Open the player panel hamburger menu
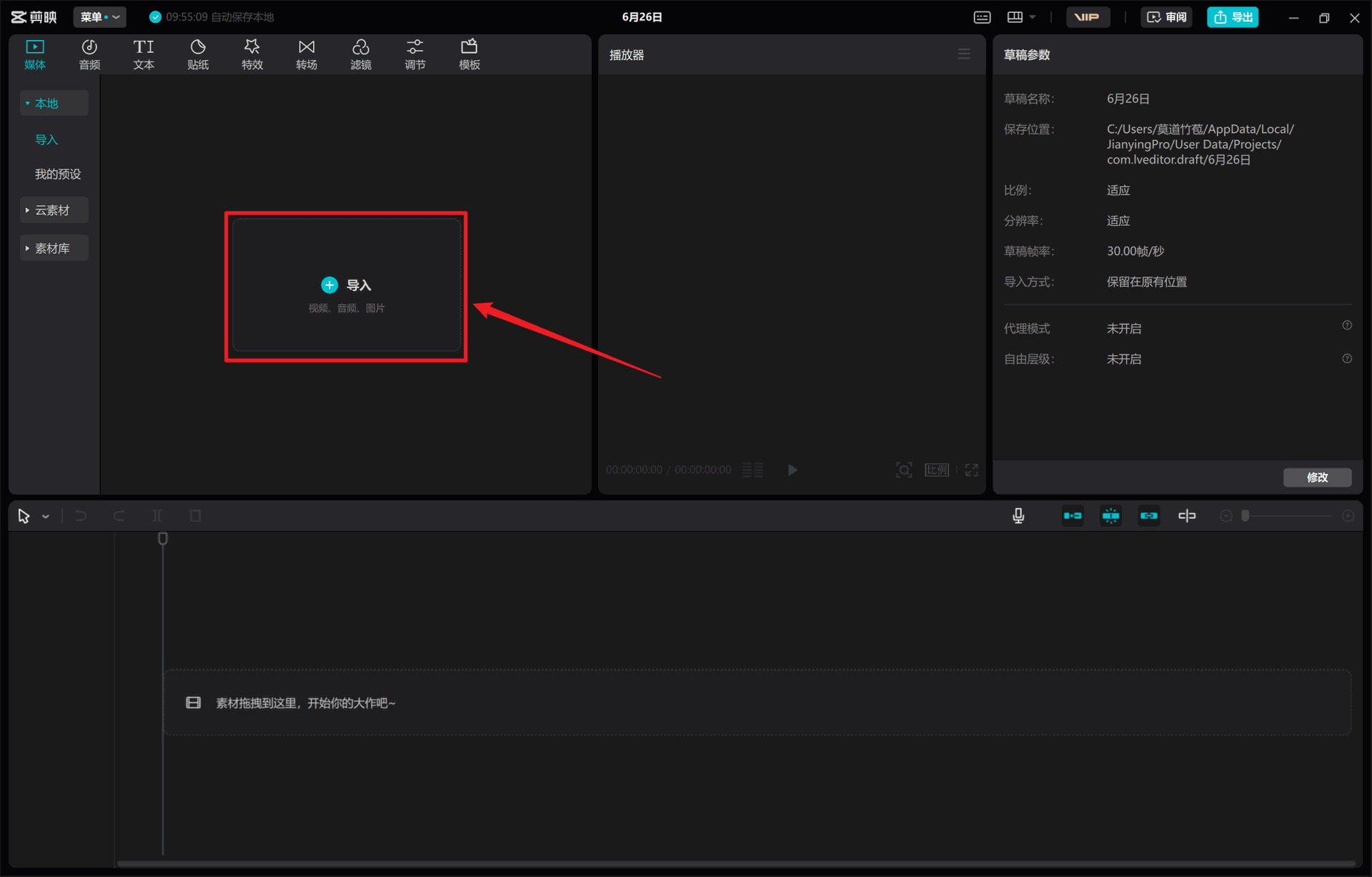The width and height of the screenshot is (1372, 877). (x=964, y=54)
